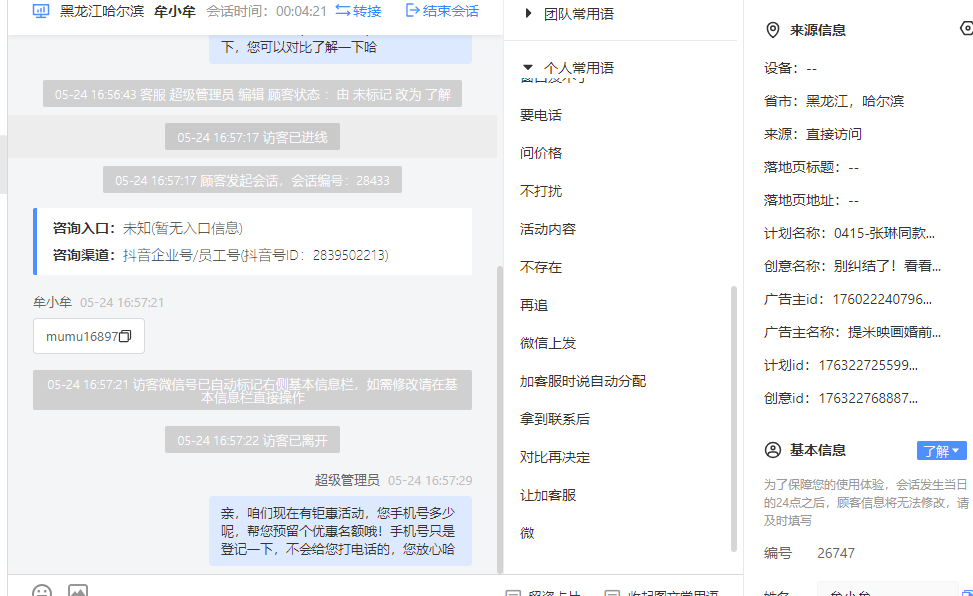Open the emoji picker icon
The height and width of the screenshot is (596, 973).
[42, 592]
